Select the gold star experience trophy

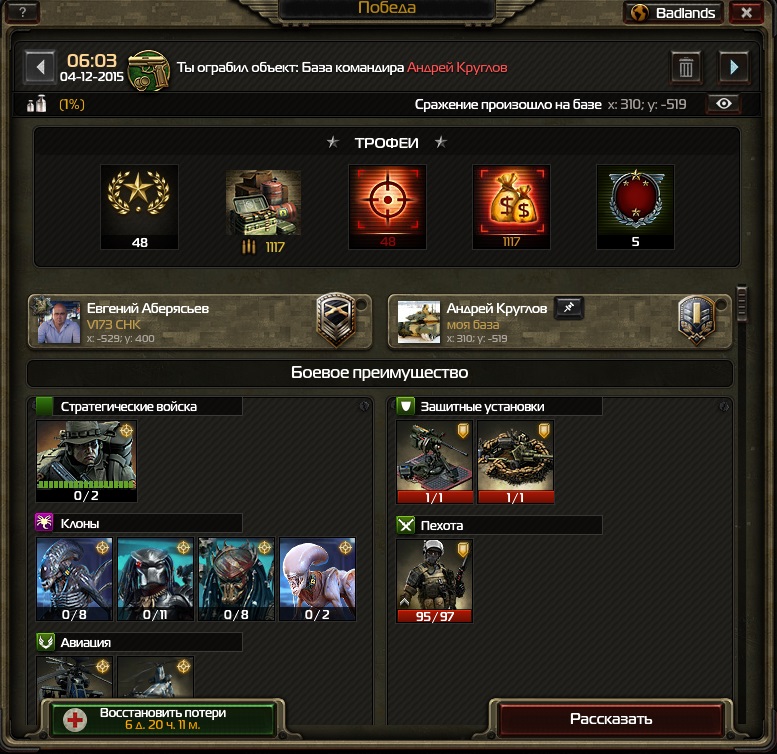click(x=139, y=207)
